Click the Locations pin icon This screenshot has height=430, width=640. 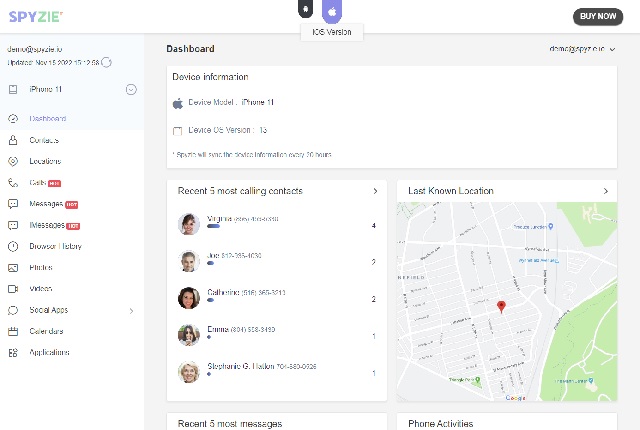tap(13, 162)
